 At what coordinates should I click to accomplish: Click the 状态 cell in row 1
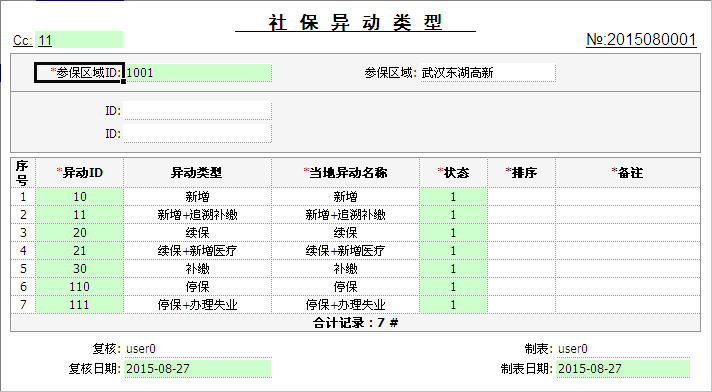(453, 197)
